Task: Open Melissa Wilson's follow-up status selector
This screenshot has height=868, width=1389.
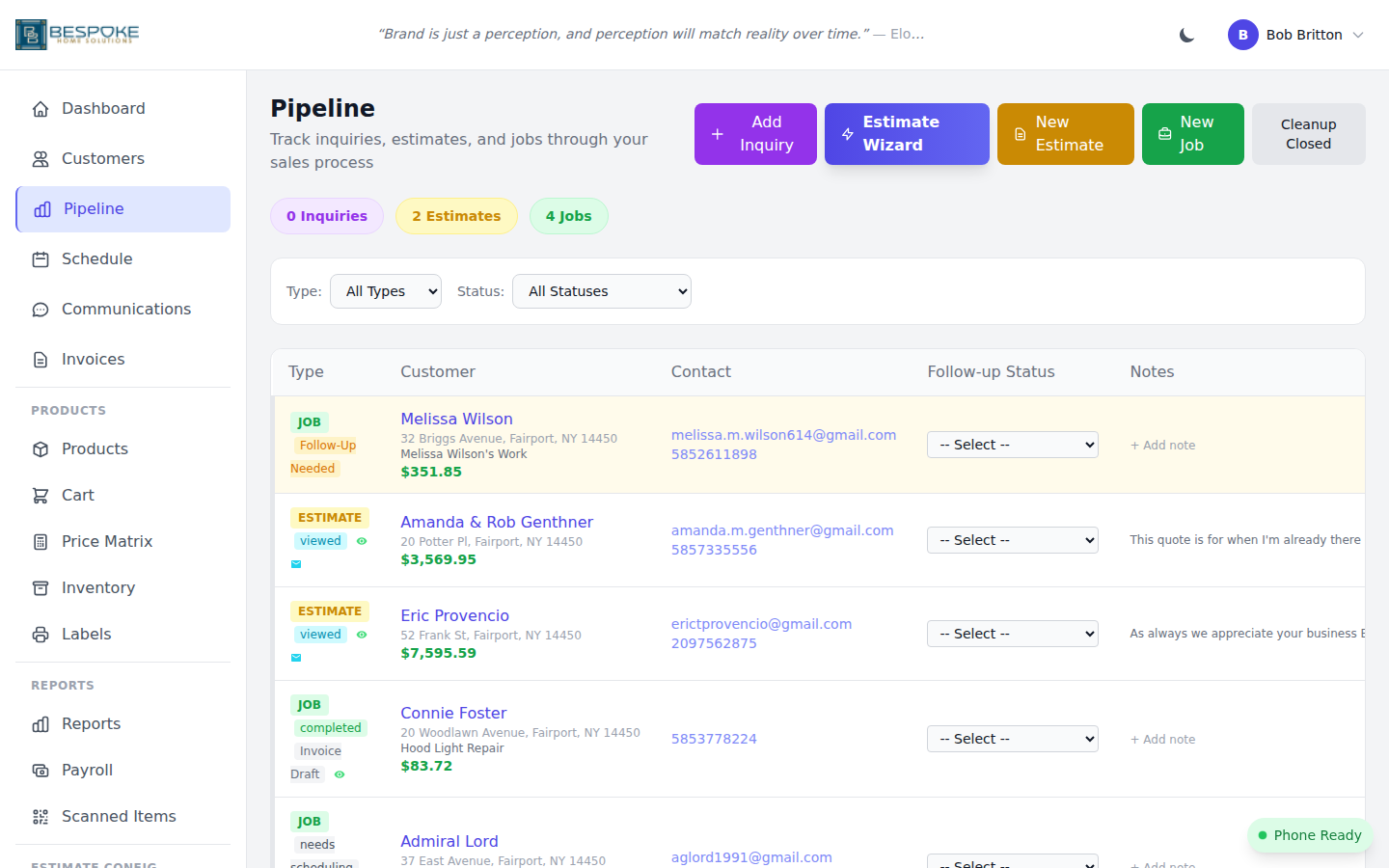Action: pyautogui.click(x=1012, y=444)
